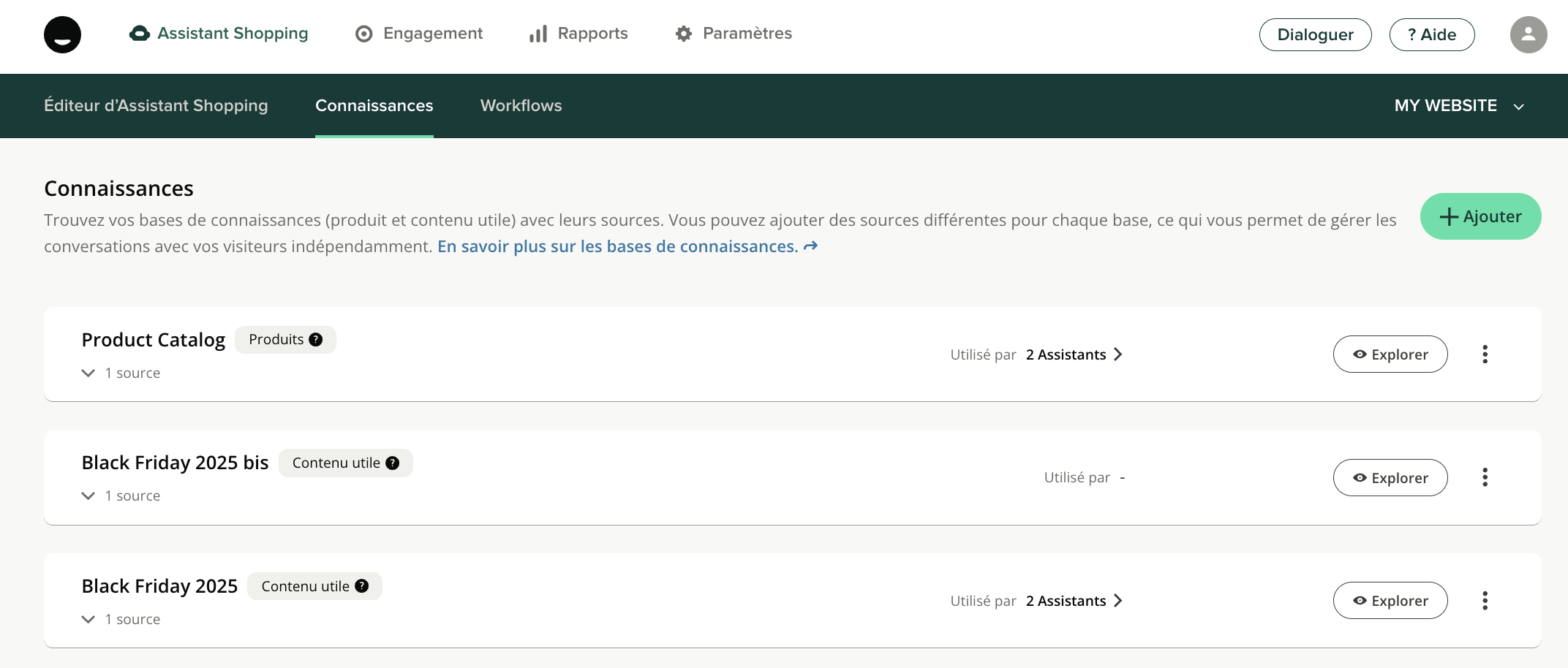Expand the Product Catalog source list

88,373
